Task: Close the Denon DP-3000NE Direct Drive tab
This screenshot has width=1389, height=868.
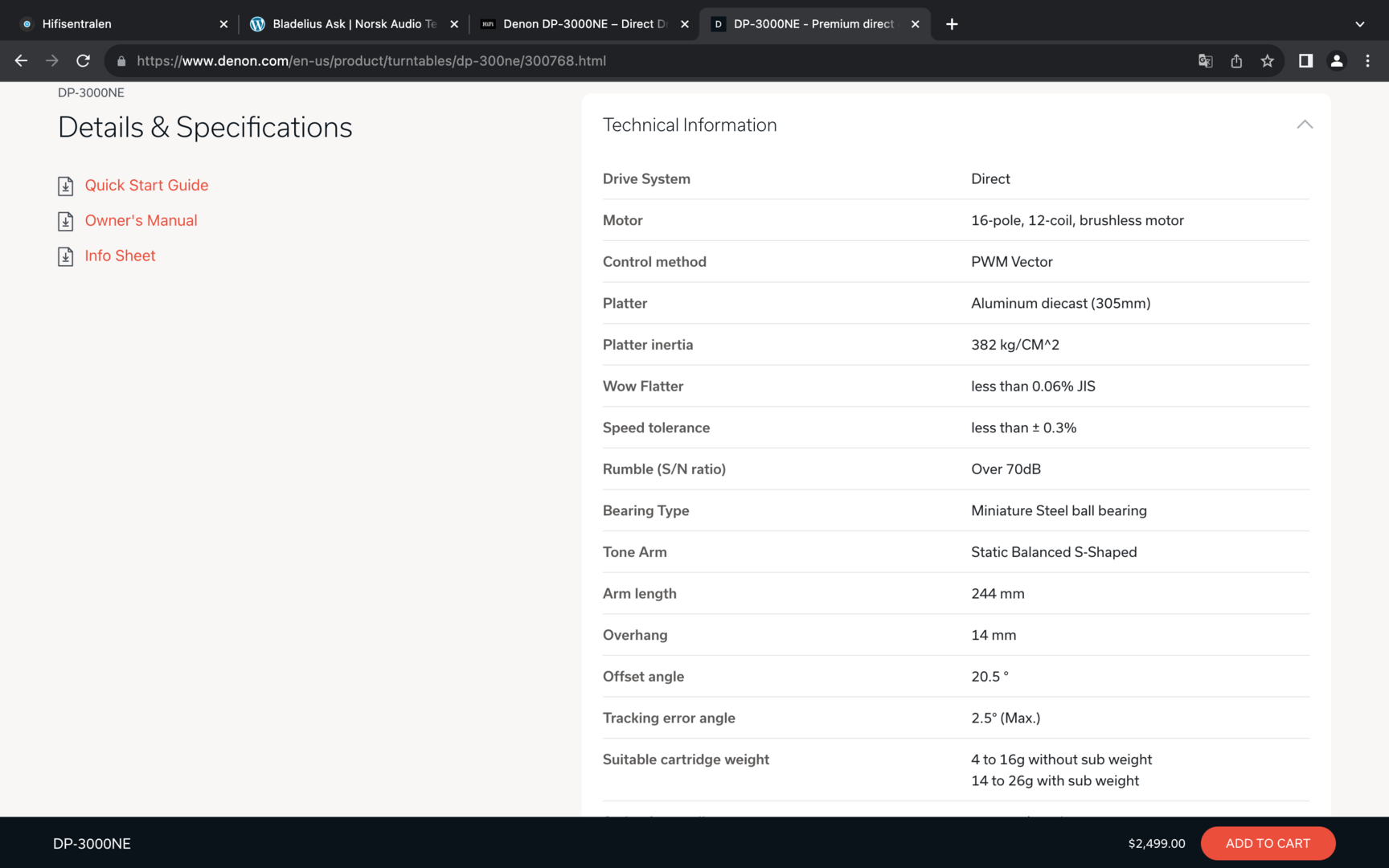Action: [x=685, y=24]
